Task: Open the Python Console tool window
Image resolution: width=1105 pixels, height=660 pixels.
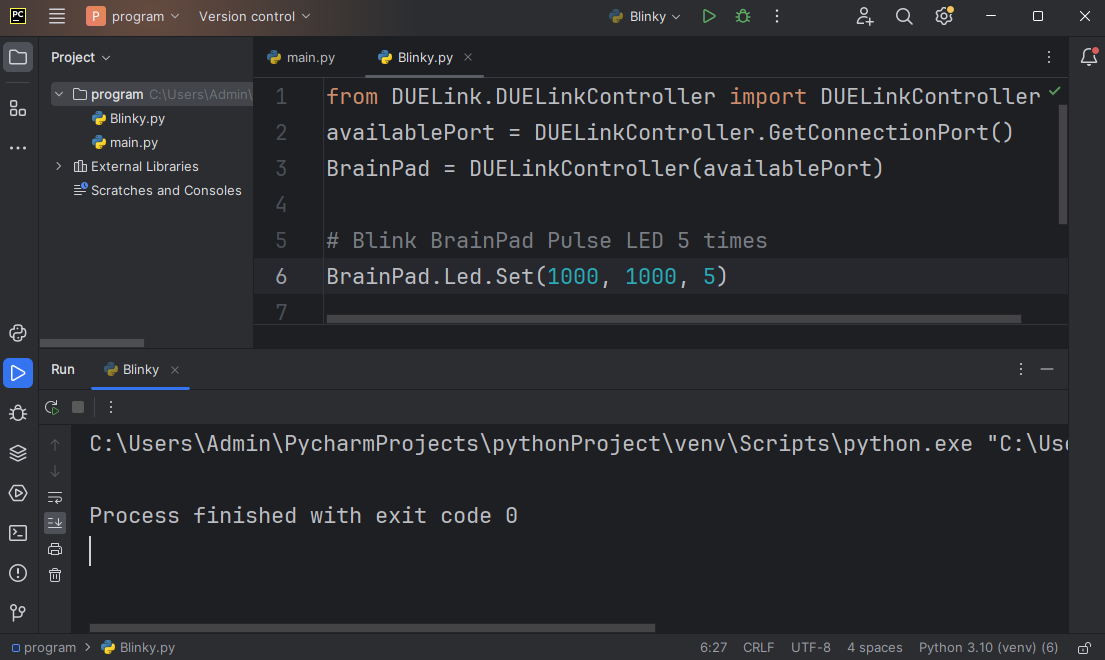Action: coord(18,333)
